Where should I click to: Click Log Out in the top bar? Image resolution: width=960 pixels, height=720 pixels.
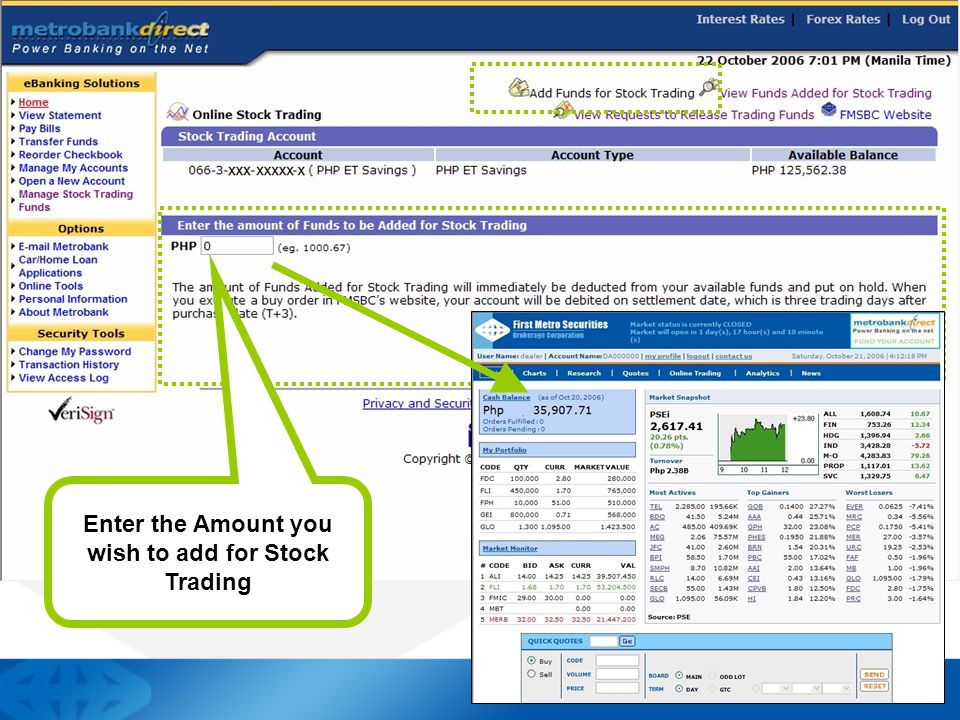click(x=926, y=19)
